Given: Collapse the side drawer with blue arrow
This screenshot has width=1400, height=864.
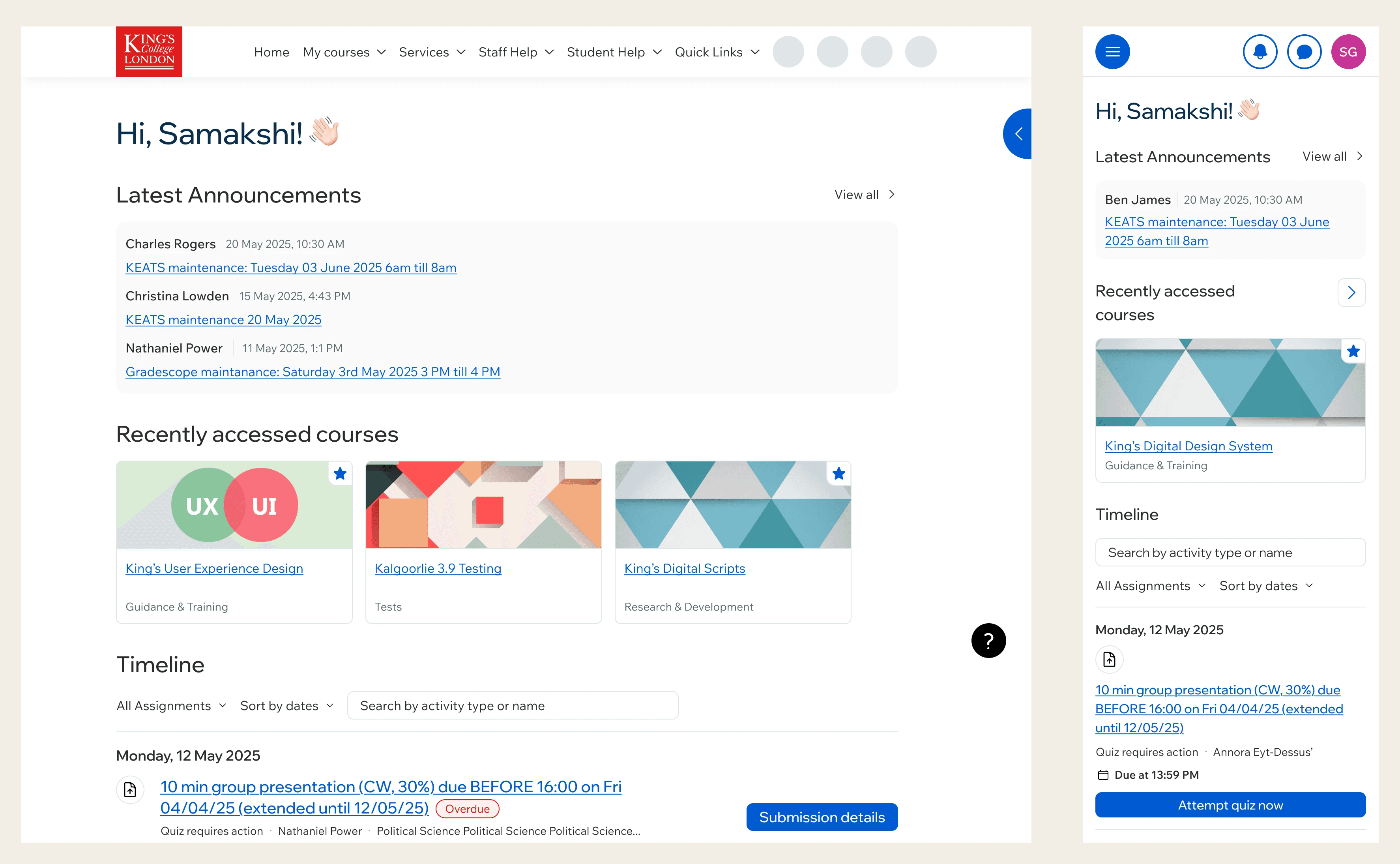Looking at the screenshot, I should 1018,134.
